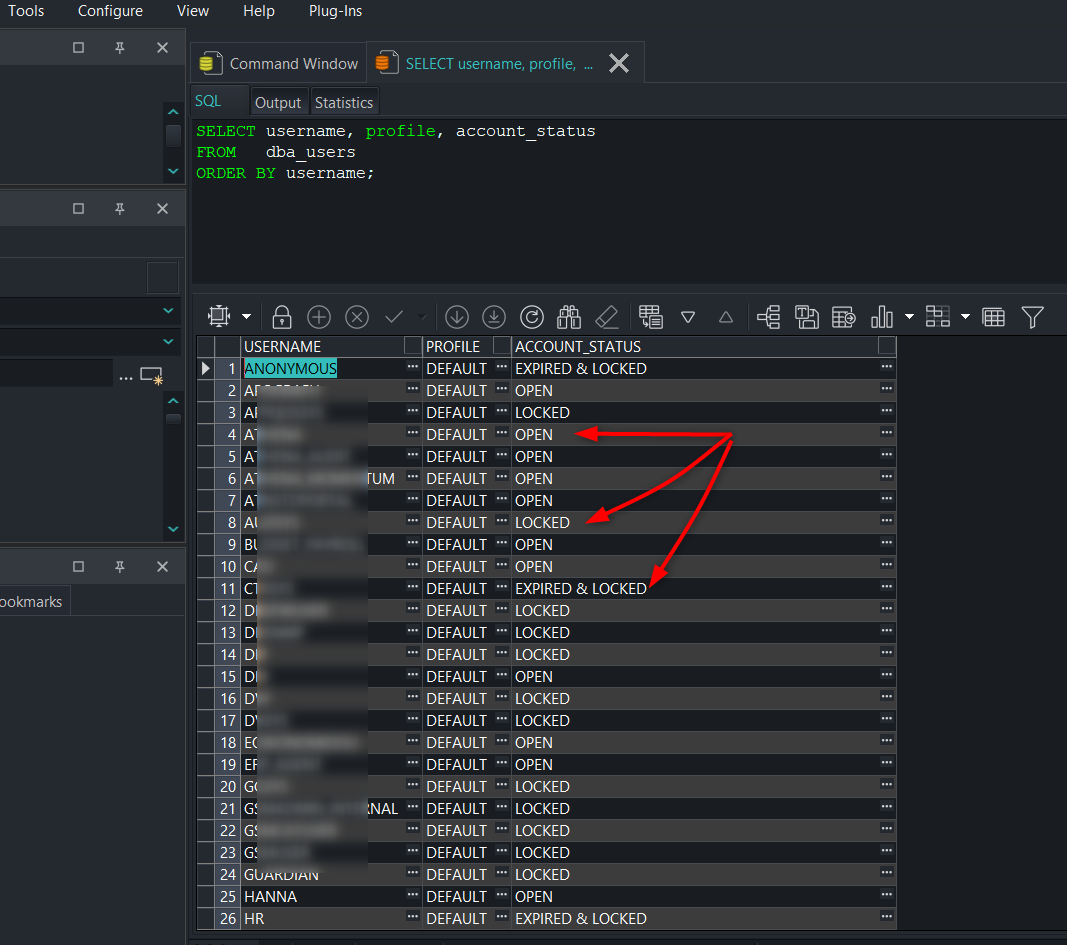Open cell editor for HANNA username
Viewport: 1067px width, 945px height.
412,895
